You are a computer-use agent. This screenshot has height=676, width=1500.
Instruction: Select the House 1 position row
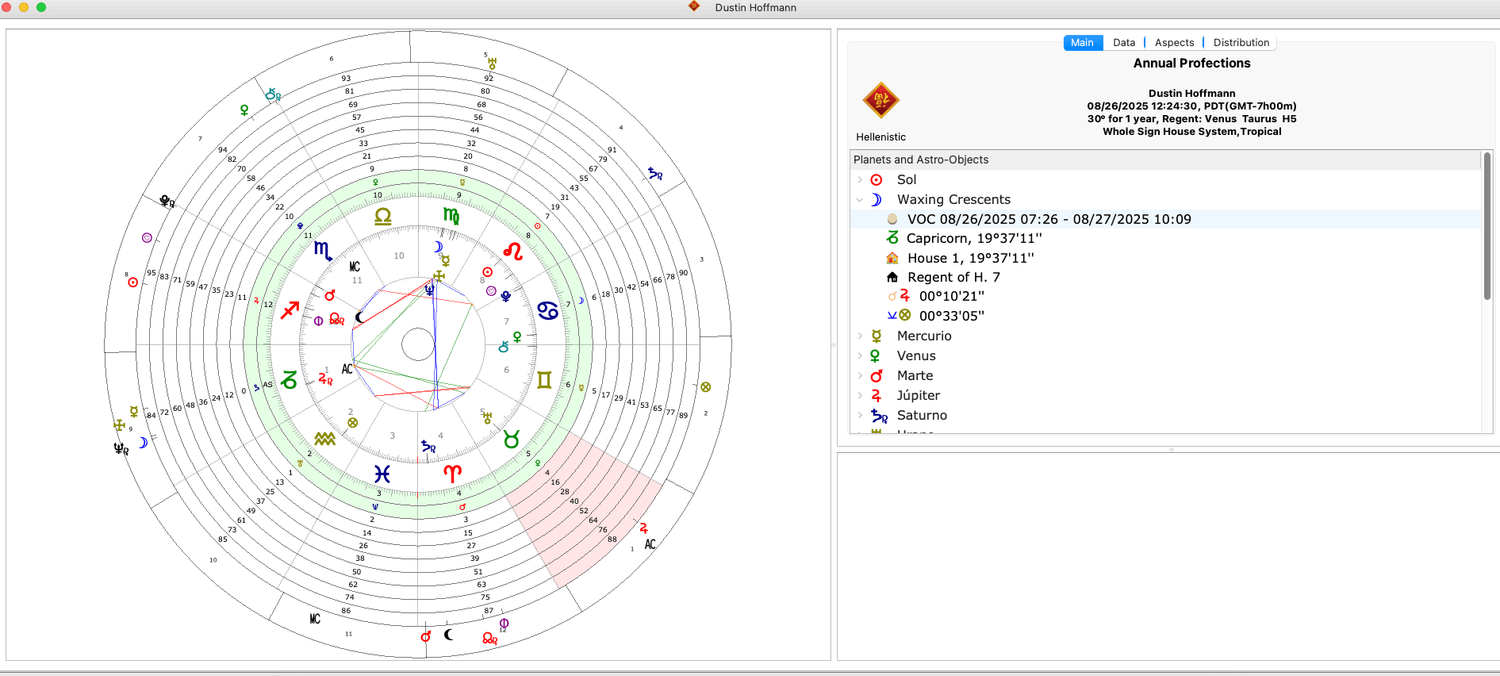(x=970, y=258)
